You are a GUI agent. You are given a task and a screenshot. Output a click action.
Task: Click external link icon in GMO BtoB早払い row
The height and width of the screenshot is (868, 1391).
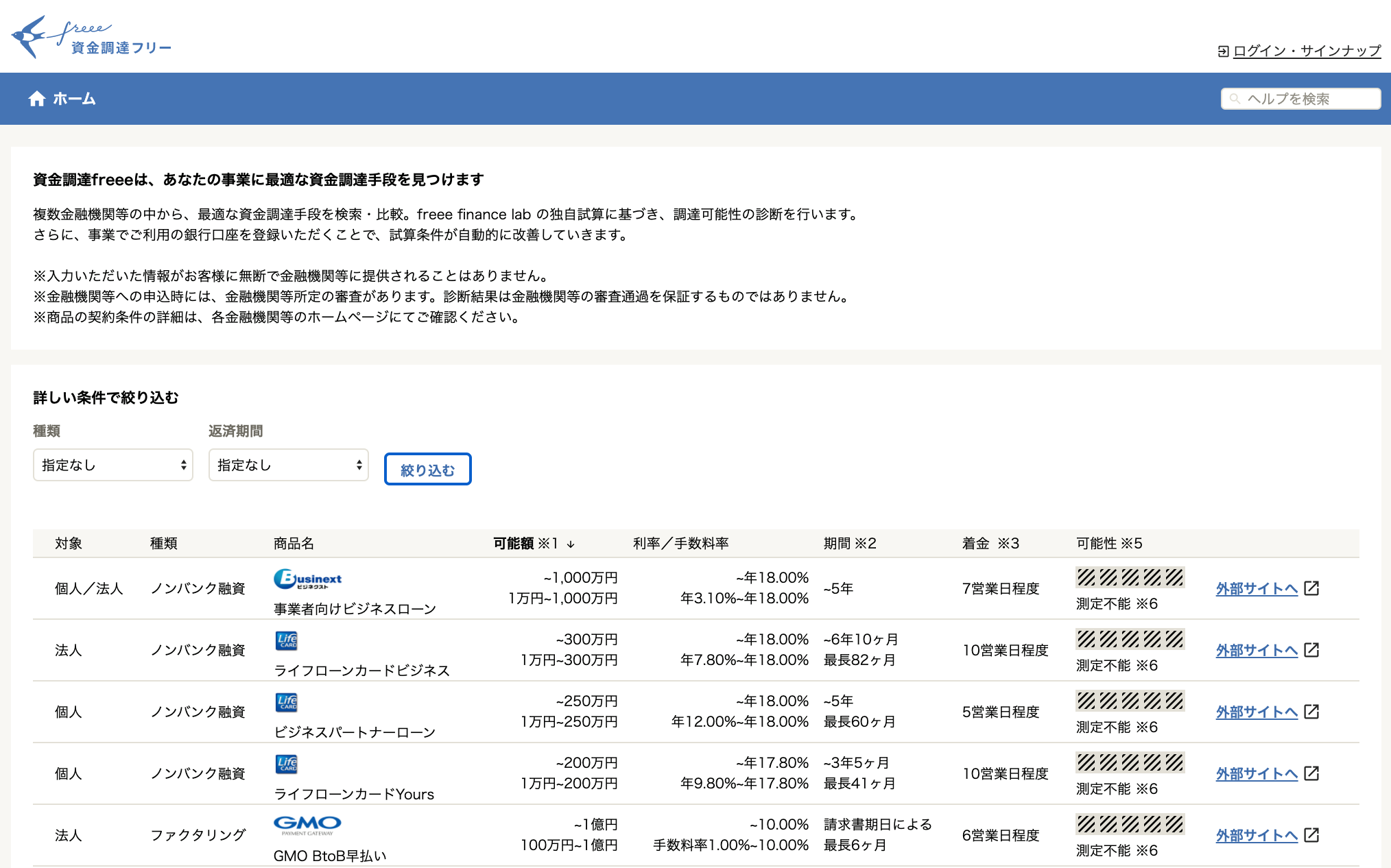(1311, 835)
